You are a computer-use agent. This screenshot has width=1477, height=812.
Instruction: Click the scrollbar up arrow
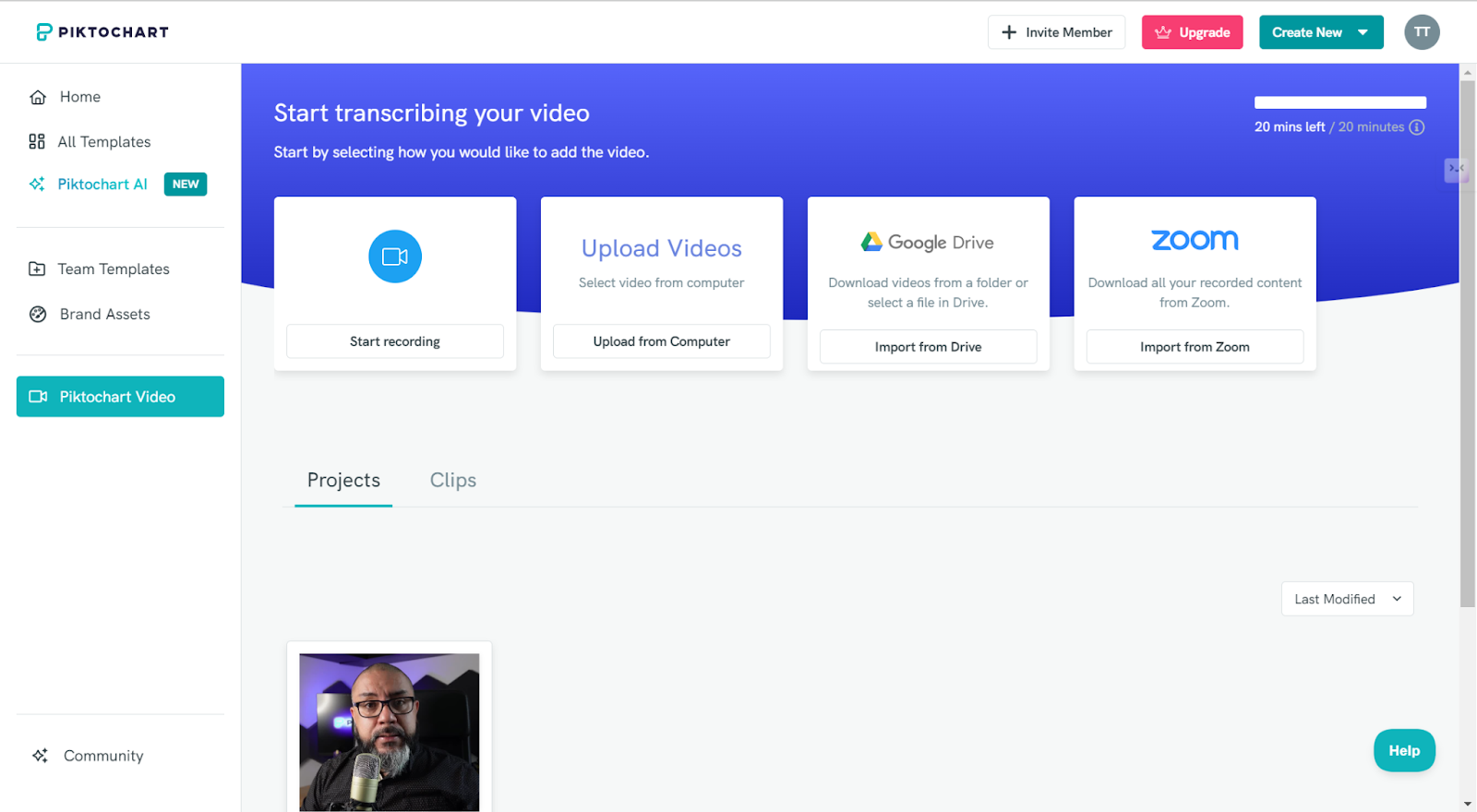tap(1468, 71)
